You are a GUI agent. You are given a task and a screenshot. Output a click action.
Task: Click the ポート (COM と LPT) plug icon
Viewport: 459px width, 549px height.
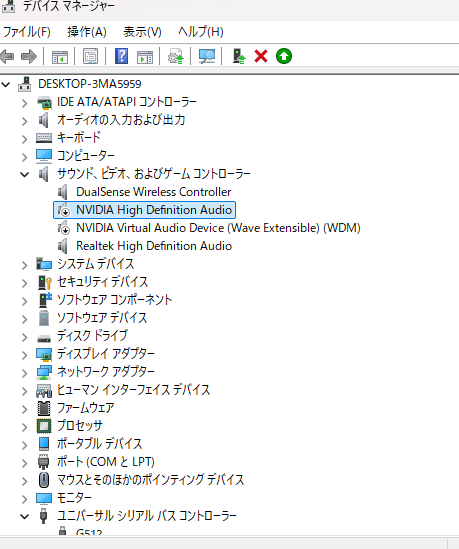click(x=43, y=462)
